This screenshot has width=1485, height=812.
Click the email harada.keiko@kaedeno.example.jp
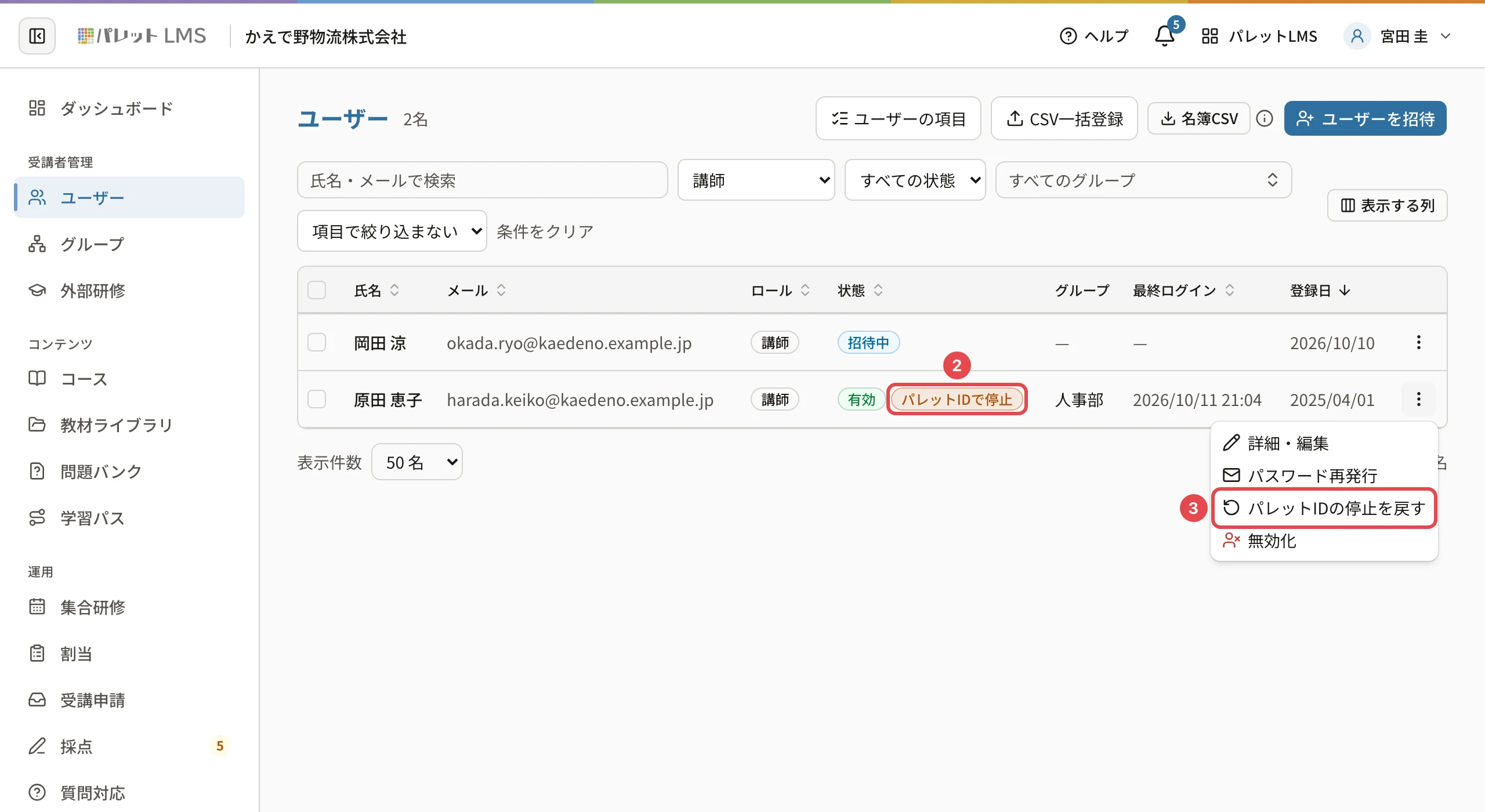tap(580, 400)
